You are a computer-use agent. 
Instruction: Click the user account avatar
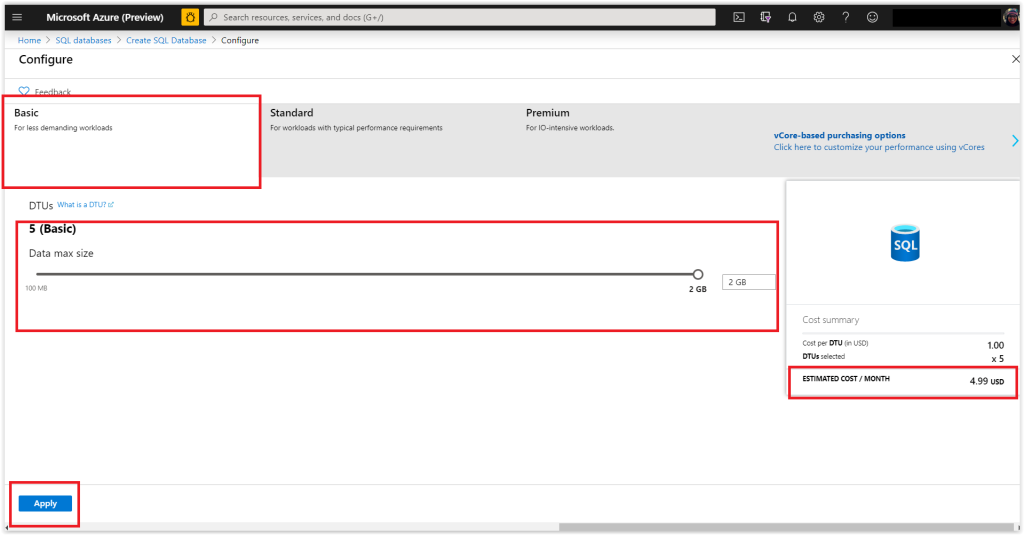[x=1010, y=18]
